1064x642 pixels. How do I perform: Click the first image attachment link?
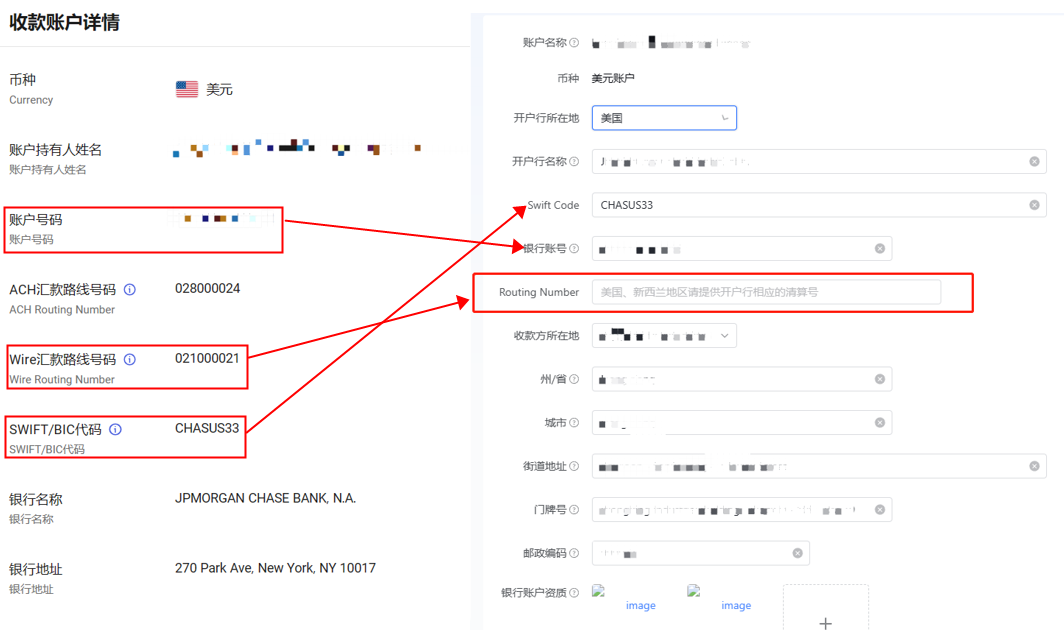640,605
